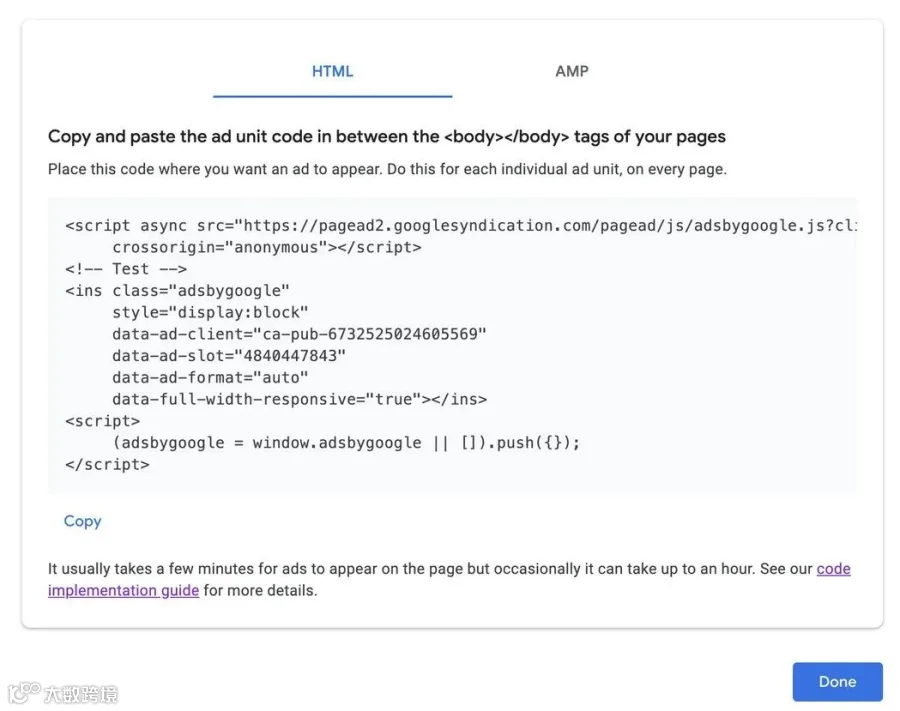Click the ins class adsbygoogle line
The width and height of the screenshot is (900, 711).
(177, 290)
